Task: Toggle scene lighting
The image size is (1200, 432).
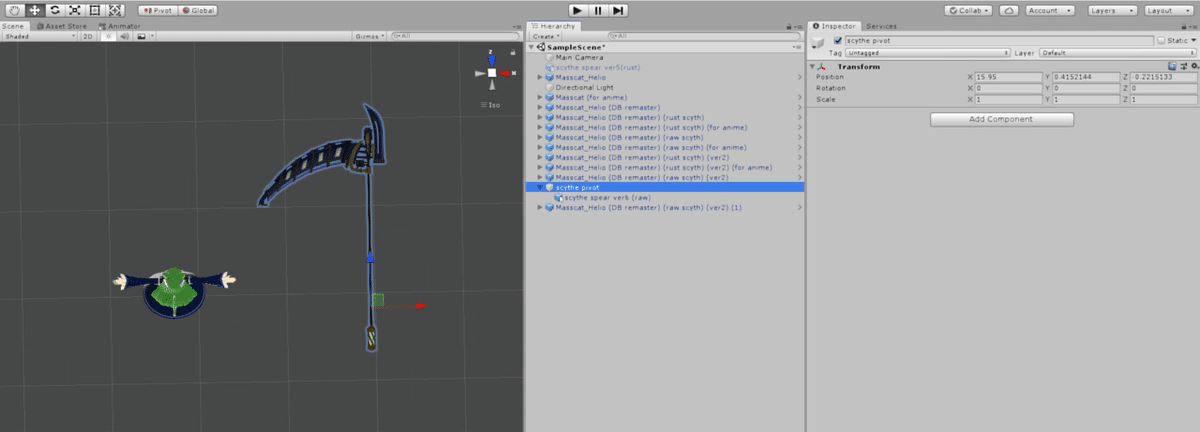Action: [x=108, y=36]
